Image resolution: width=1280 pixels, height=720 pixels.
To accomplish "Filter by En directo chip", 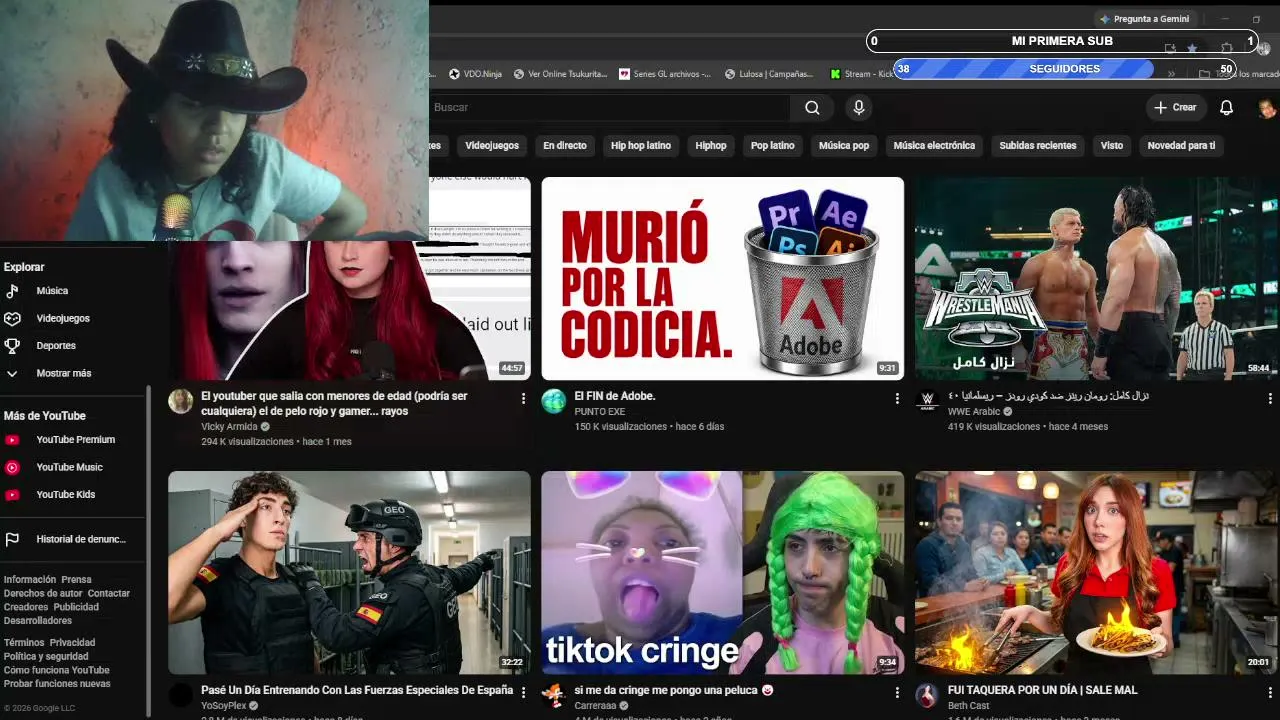I will (565, 146).
